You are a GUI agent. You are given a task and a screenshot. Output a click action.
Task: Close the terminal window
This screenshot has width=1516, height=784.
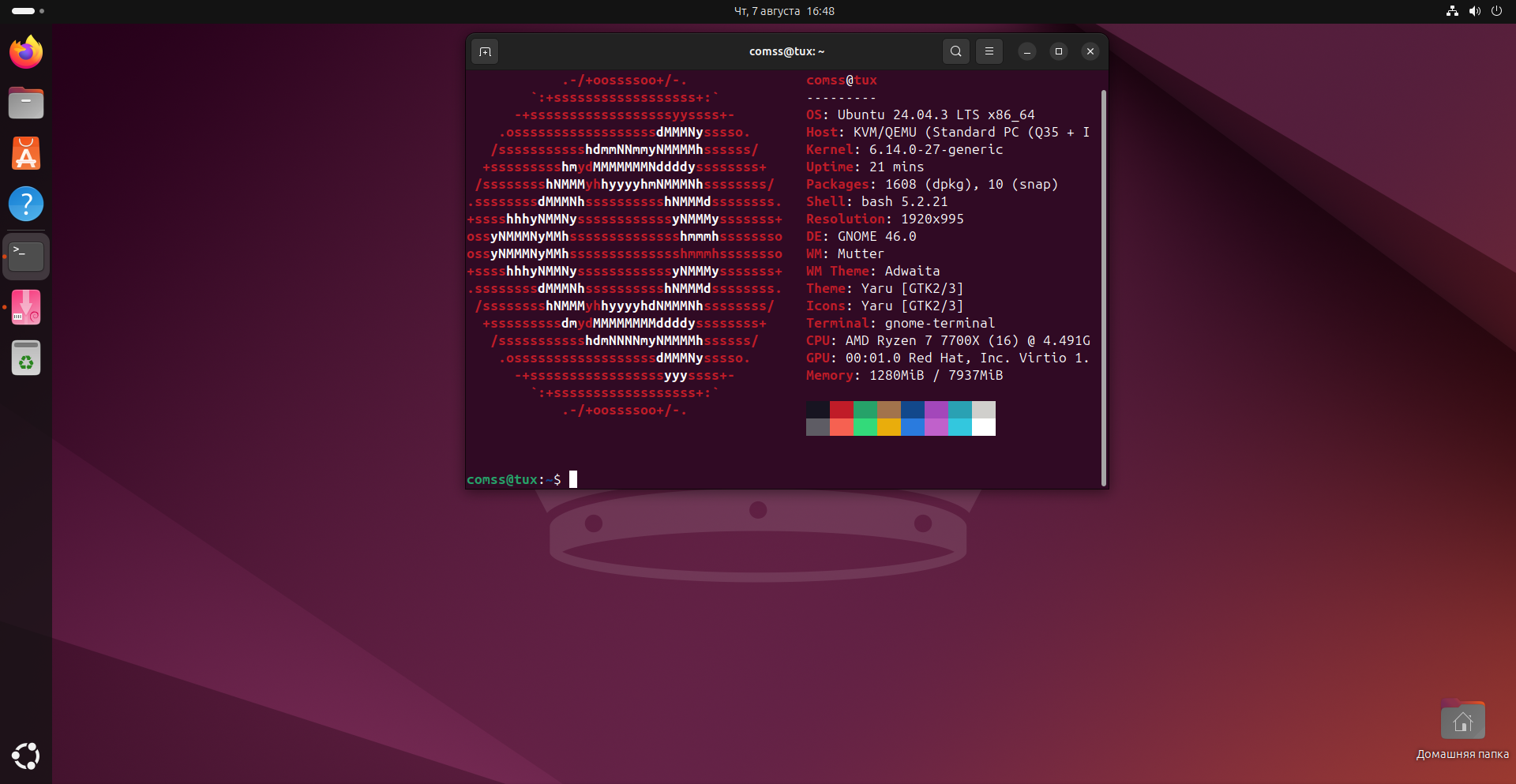[x=1090, y=51]
